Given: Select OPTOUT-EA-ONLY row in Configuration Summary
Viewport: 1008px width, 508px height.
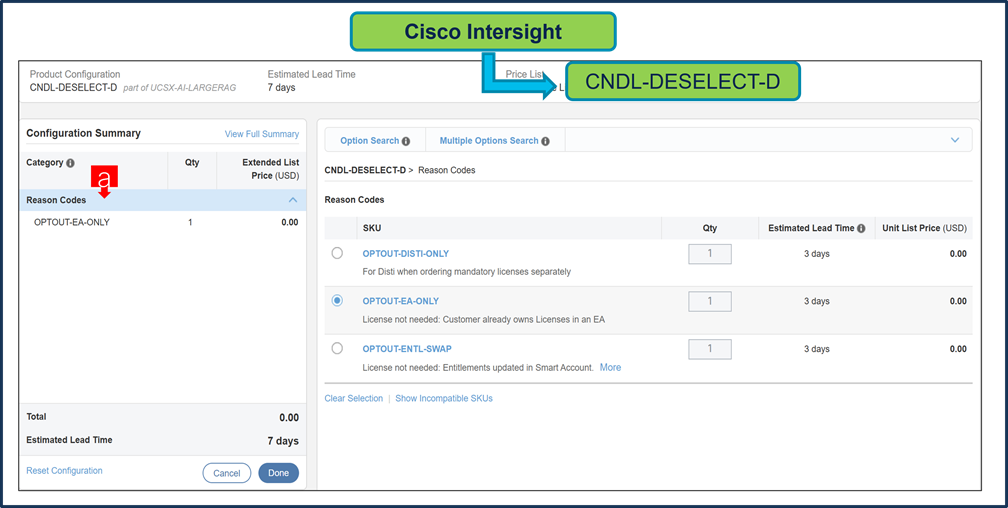Looking at the screenshot, I should pos(163,222).
